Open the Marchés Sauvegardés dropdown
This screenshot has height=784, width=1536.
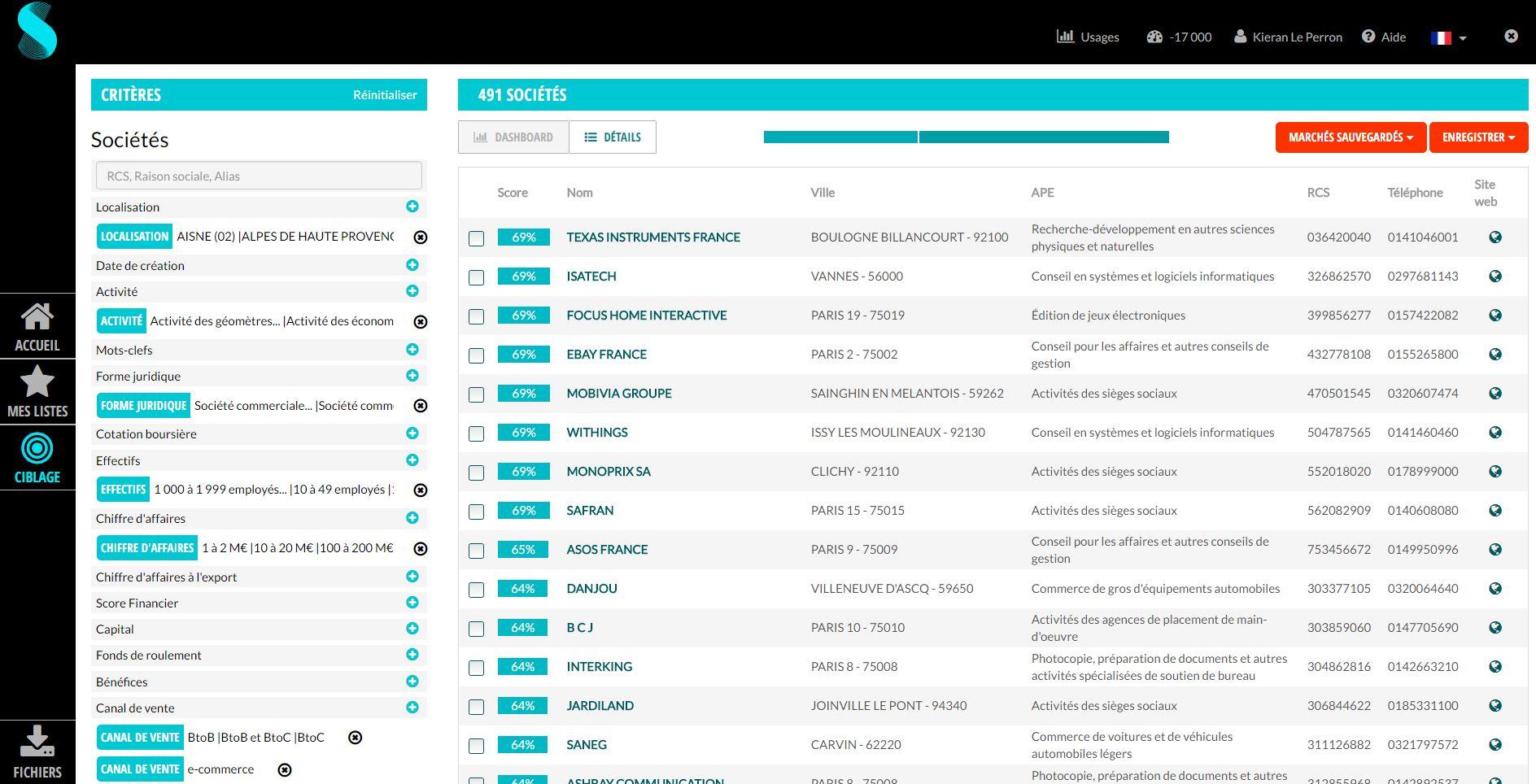click(x=1349, y=137)
